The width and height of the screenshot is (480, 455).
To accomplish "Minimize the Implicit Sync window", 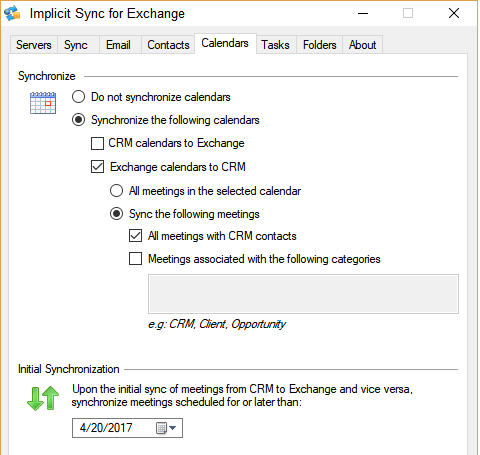I will 363,13.
